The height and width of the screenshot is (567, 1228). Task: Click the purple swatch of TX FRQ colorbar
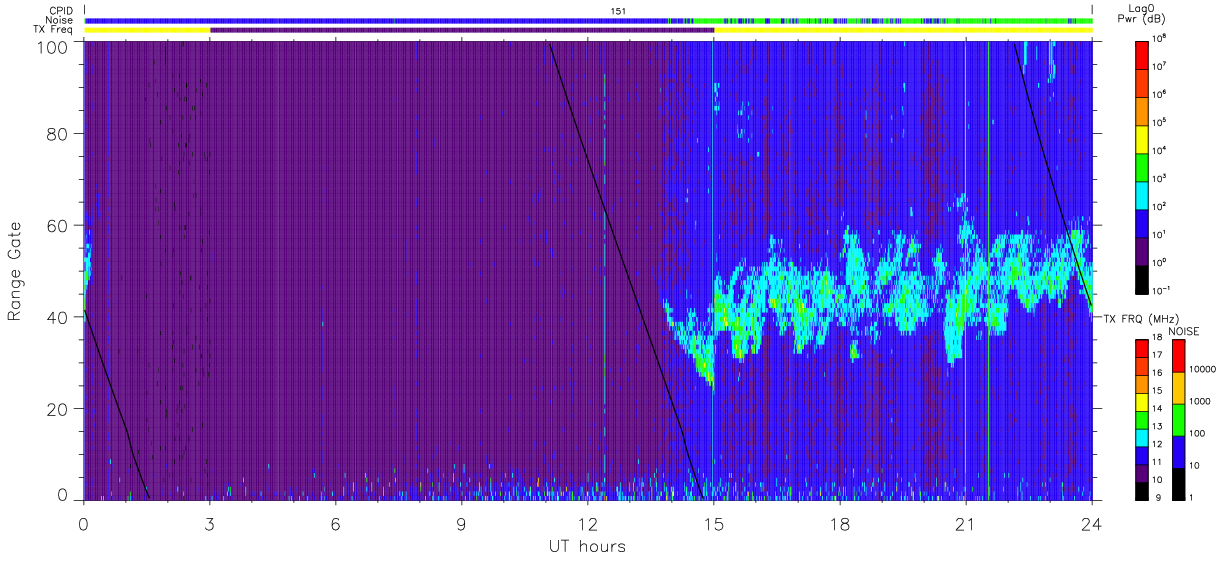1142,471
